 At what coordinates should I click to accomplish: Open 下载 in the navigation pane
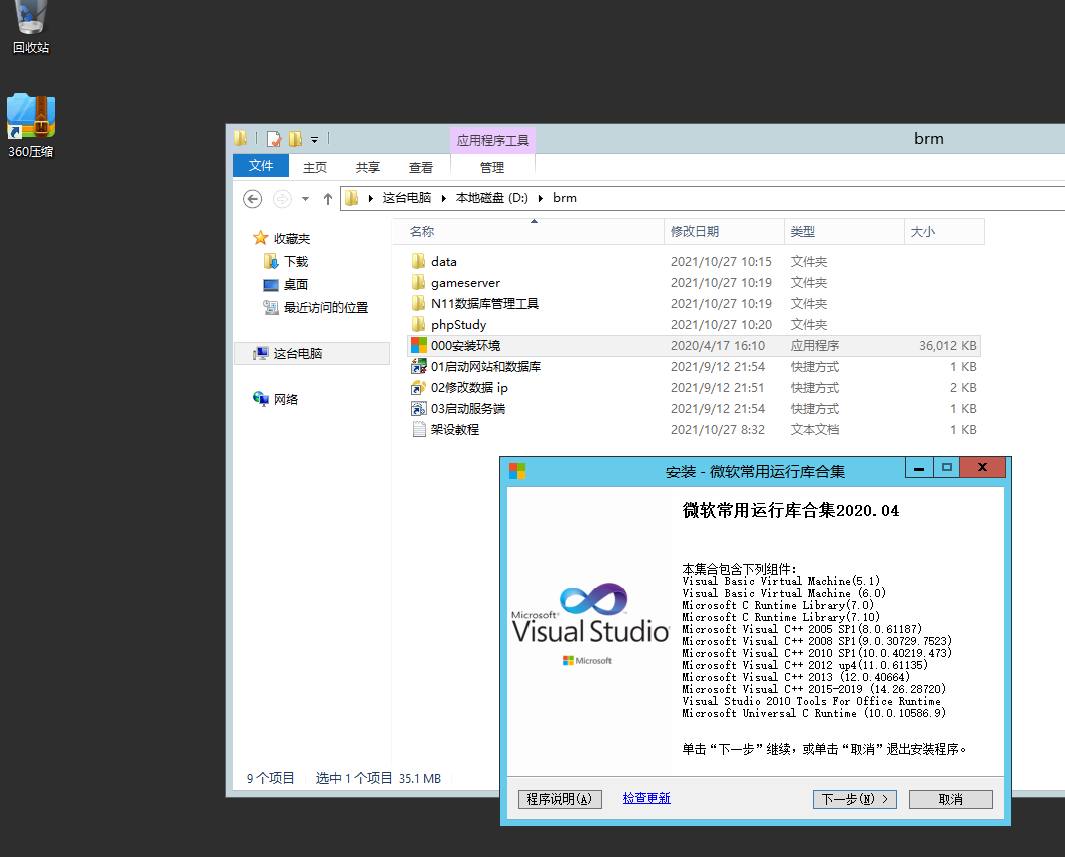tap(295, 261)
